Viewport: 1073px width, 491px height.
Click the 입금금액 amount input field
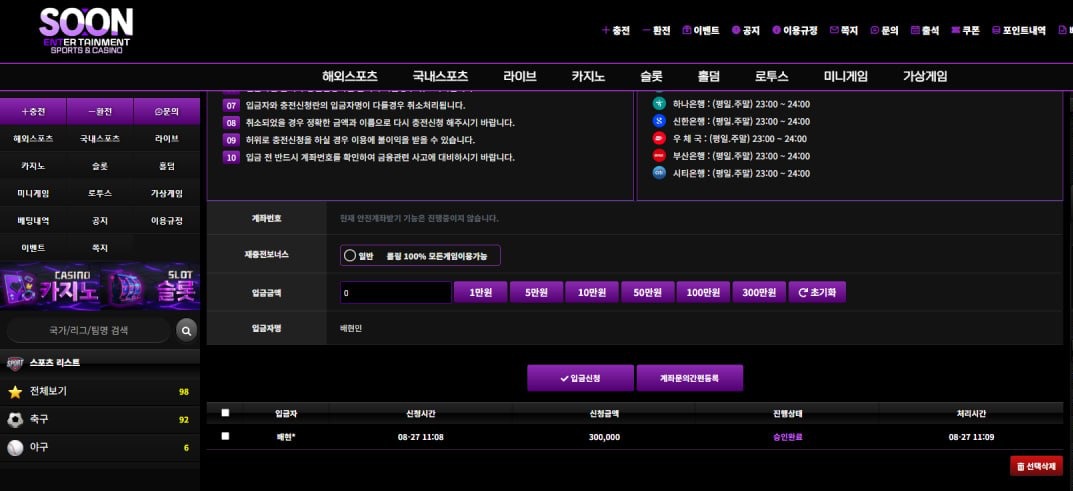pyautogui.click(x=395, y=293)
